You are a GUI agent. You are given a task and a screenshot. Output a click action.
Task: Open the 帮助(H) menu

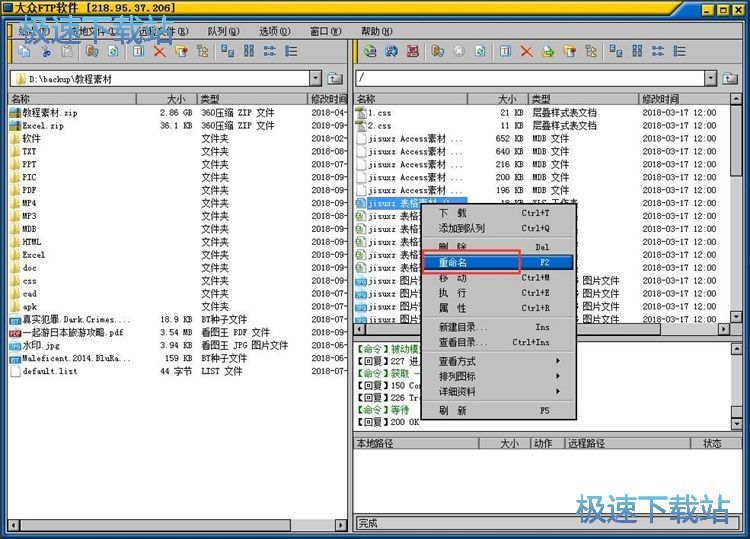[x=376, y=31]
